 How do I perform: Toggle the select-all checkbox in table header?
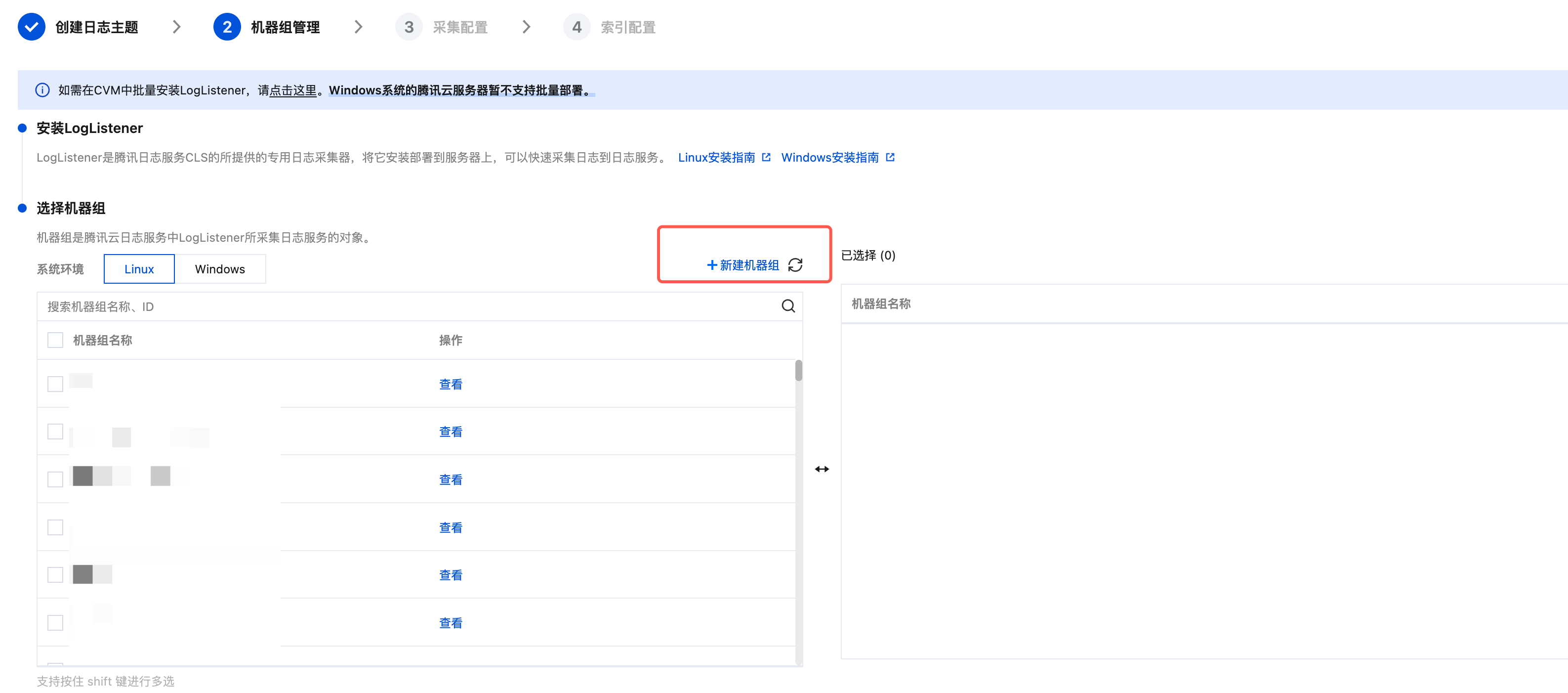[55, 340]
